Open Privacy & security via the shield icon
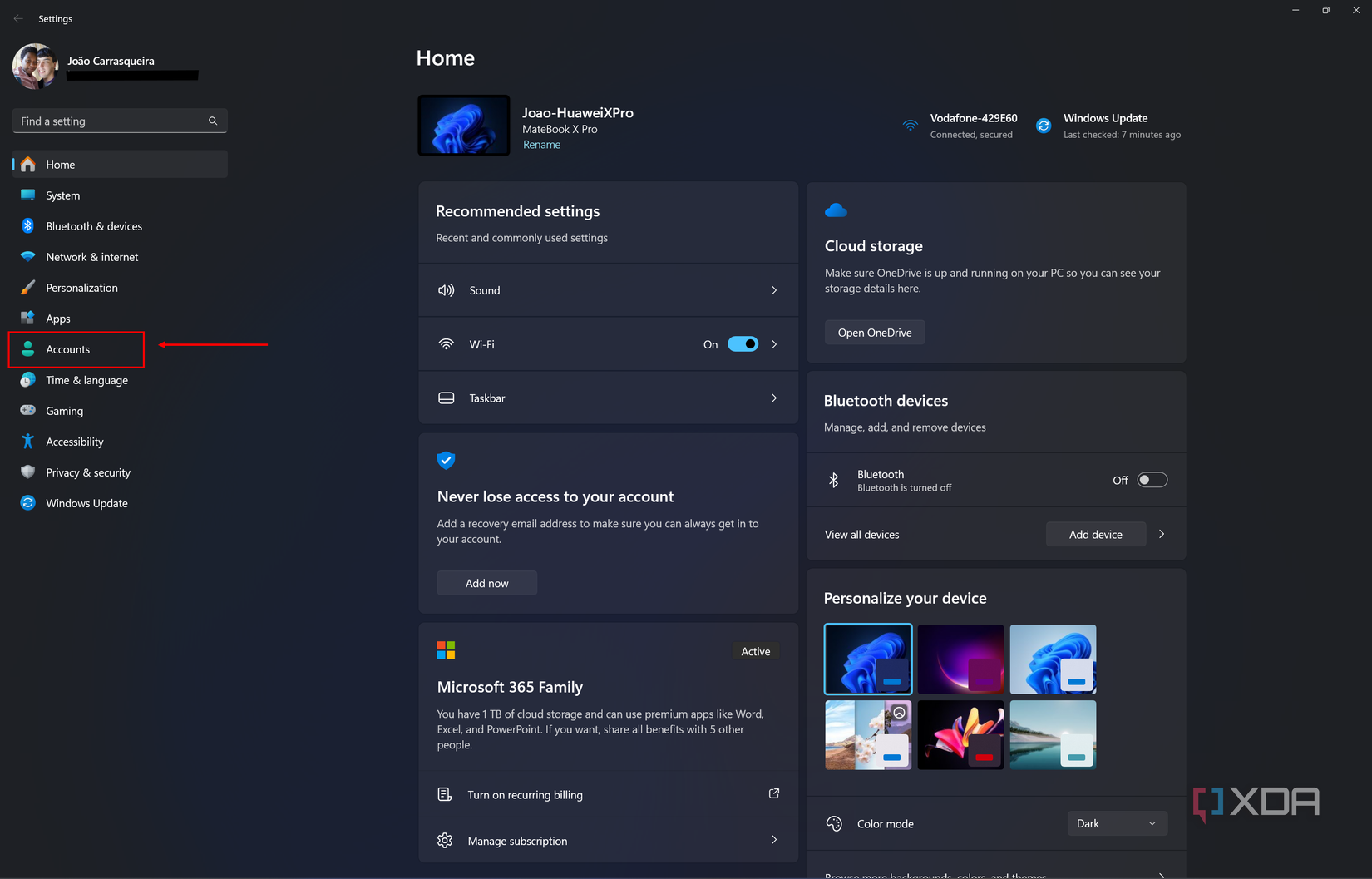 28,472
